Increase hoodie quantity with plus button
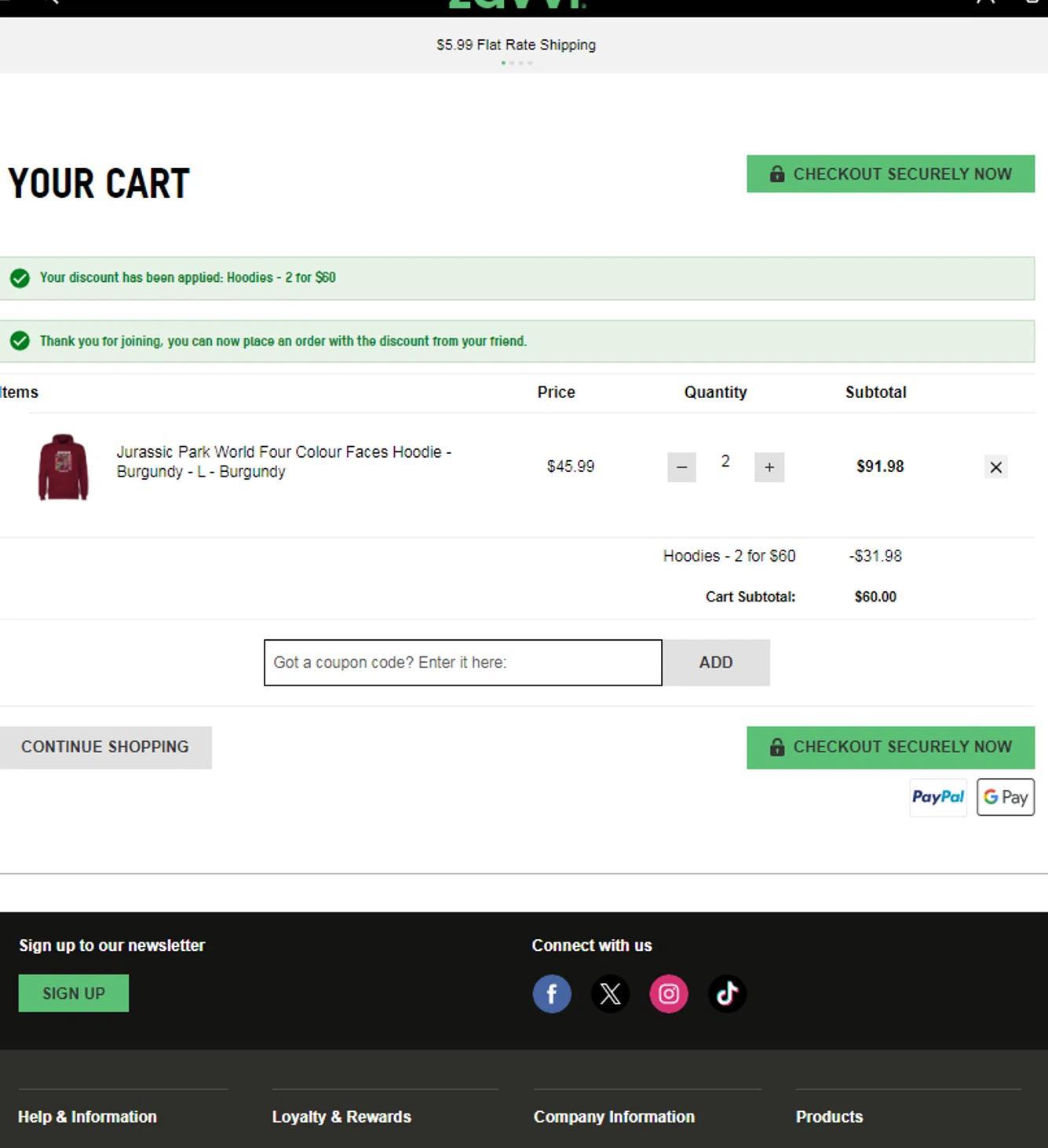Viewport: 1048px width, 1148px height. coord(769,467)
